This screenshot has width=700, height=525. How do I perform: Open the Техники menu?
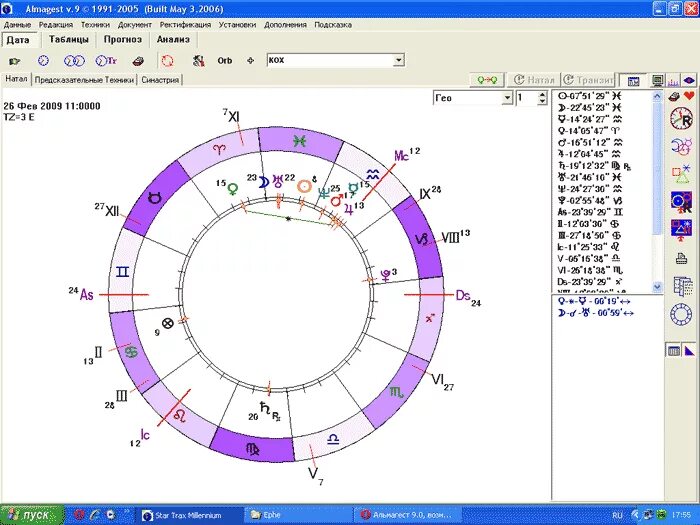tap(95, 25)
